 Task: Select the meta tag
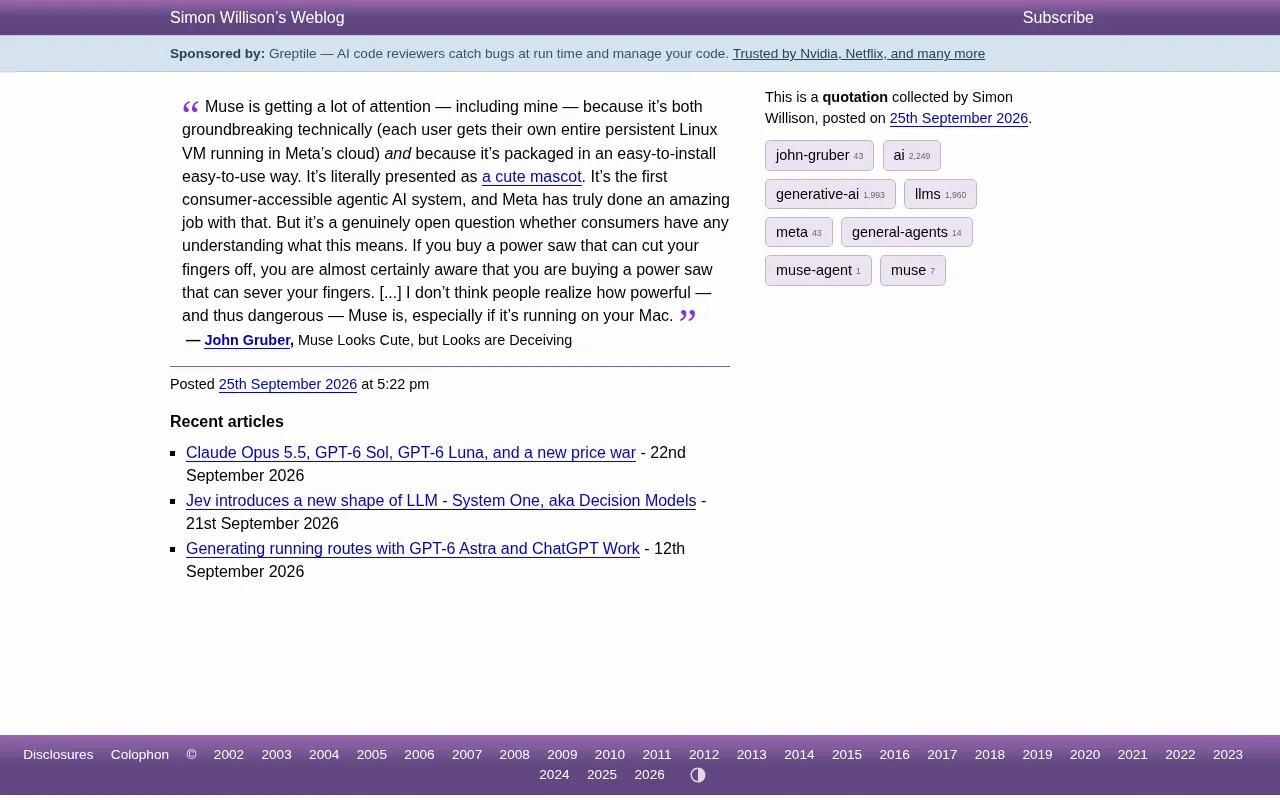(799, 232)
